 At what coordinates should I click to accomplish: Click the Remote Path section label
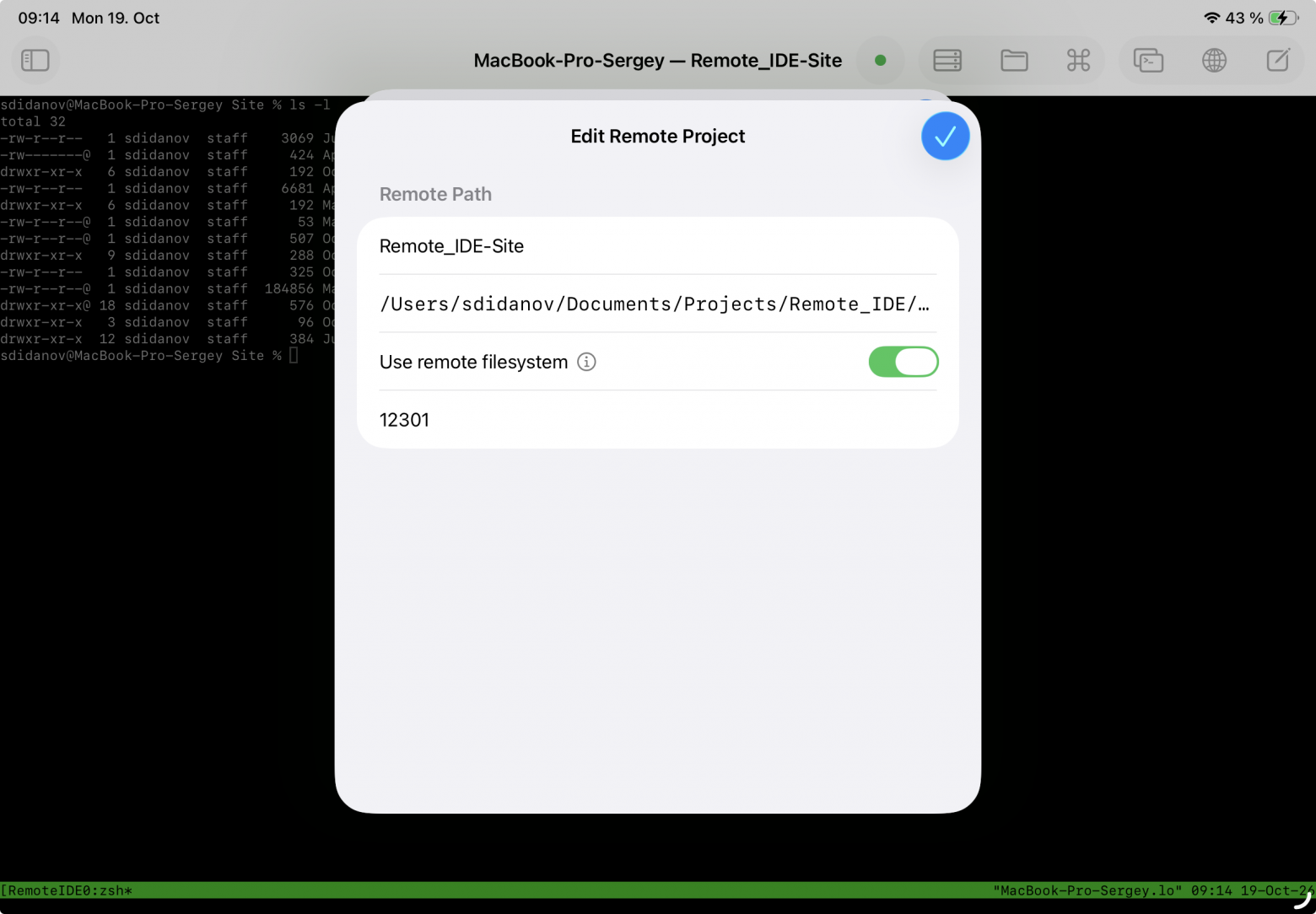tap(435, 194)
